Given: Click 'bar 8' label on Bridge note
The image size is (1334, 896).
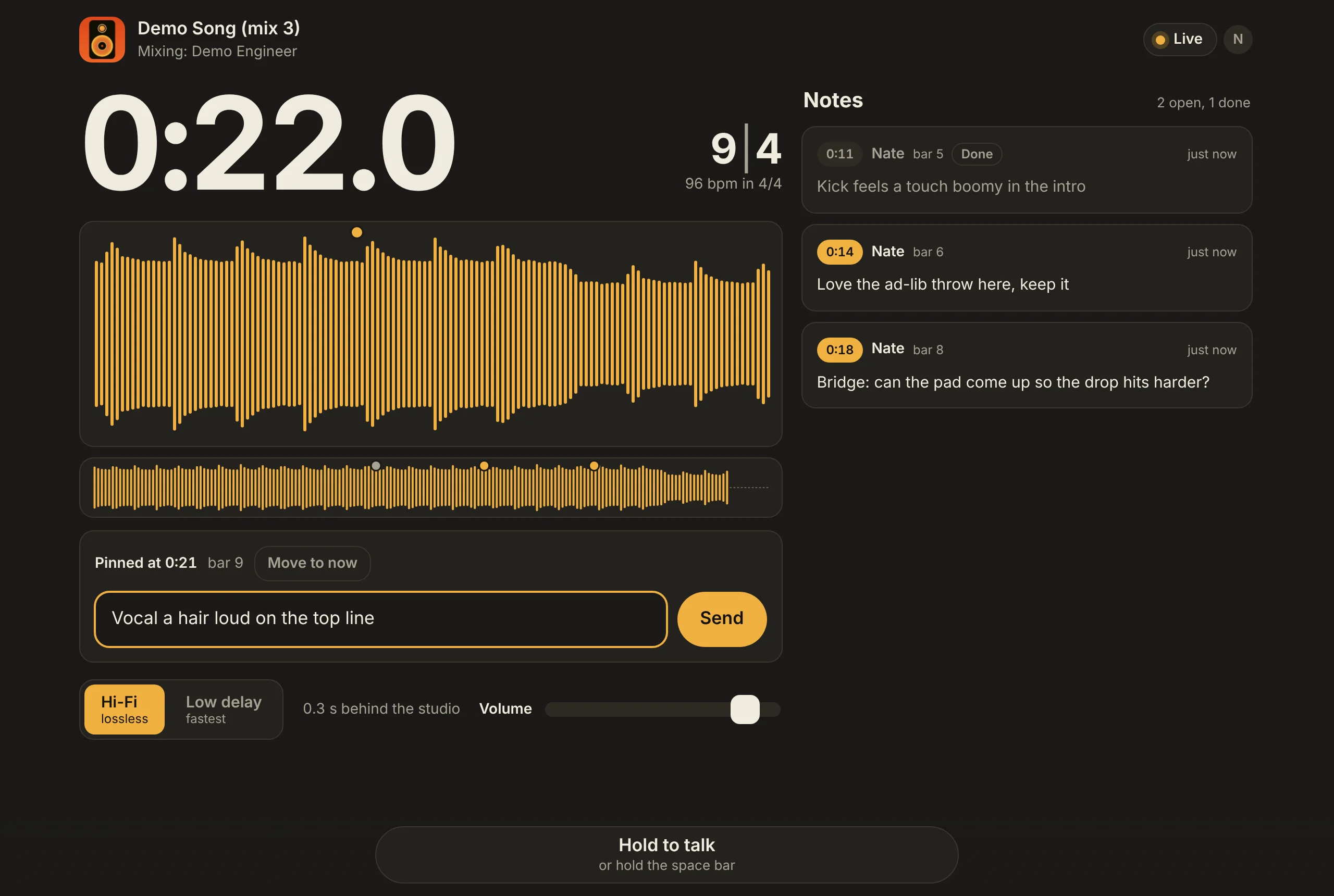Looking at the screenshot, I should click(x=928, y=350).
